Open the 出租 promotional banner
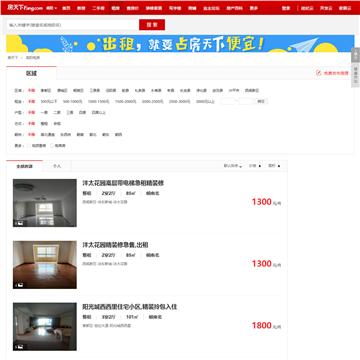This screenshot has width=360, height=360. (x=180, y=44)
